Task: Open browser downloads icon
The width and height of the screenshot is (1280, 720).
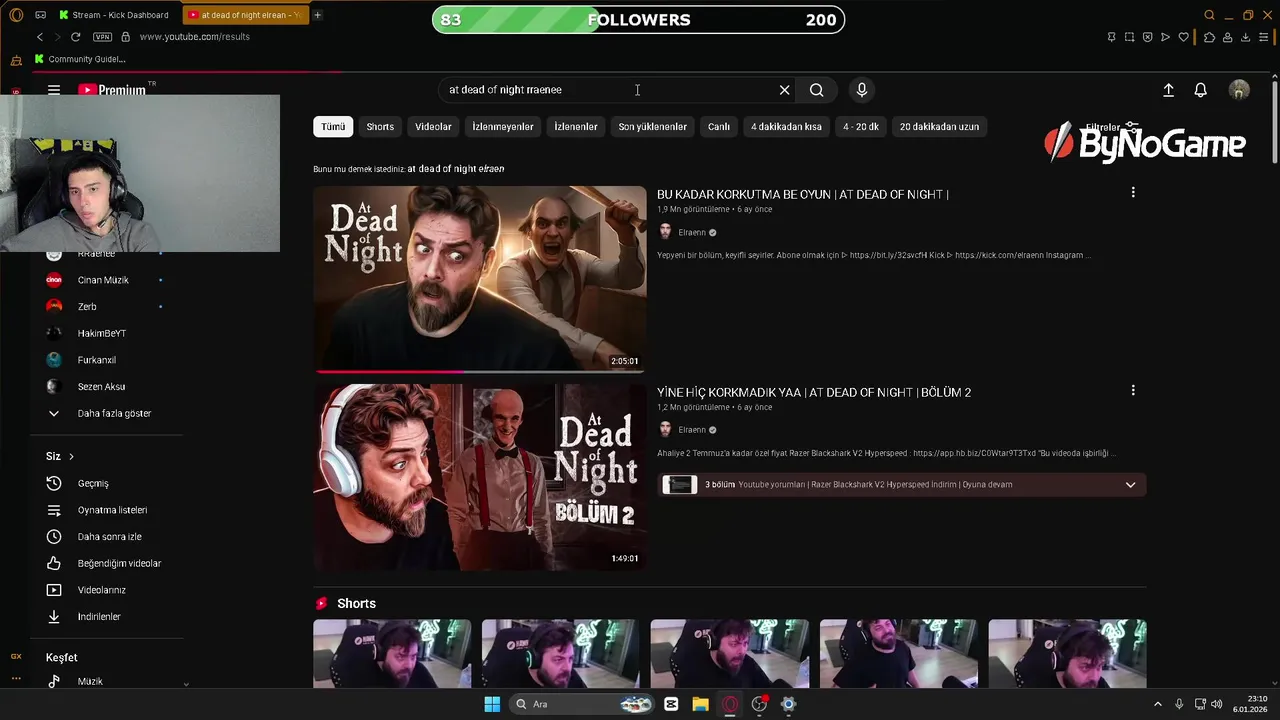Action: (x=1245, y=37)
